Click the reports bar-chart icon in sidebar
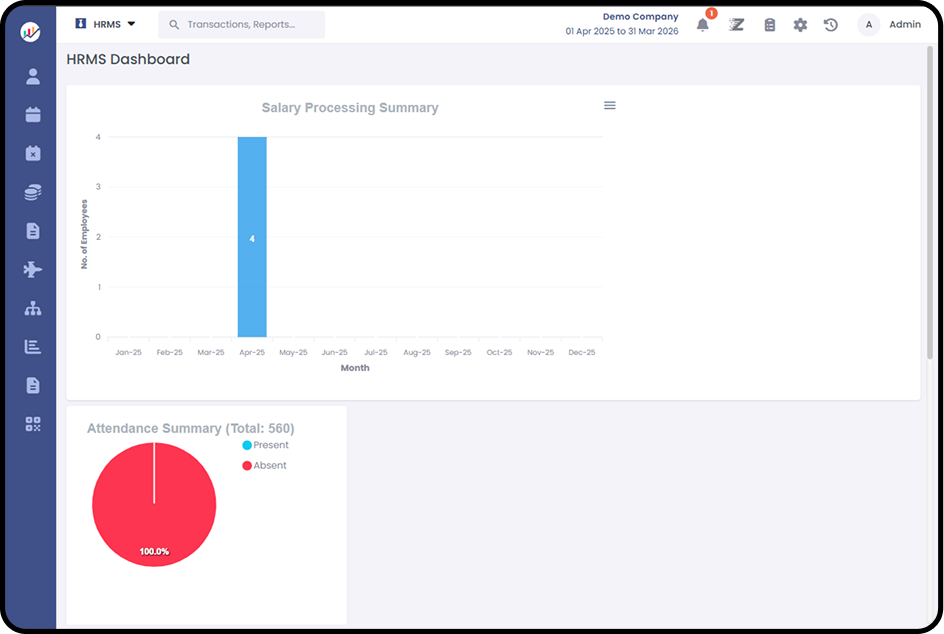 click(x=31, y=346)
